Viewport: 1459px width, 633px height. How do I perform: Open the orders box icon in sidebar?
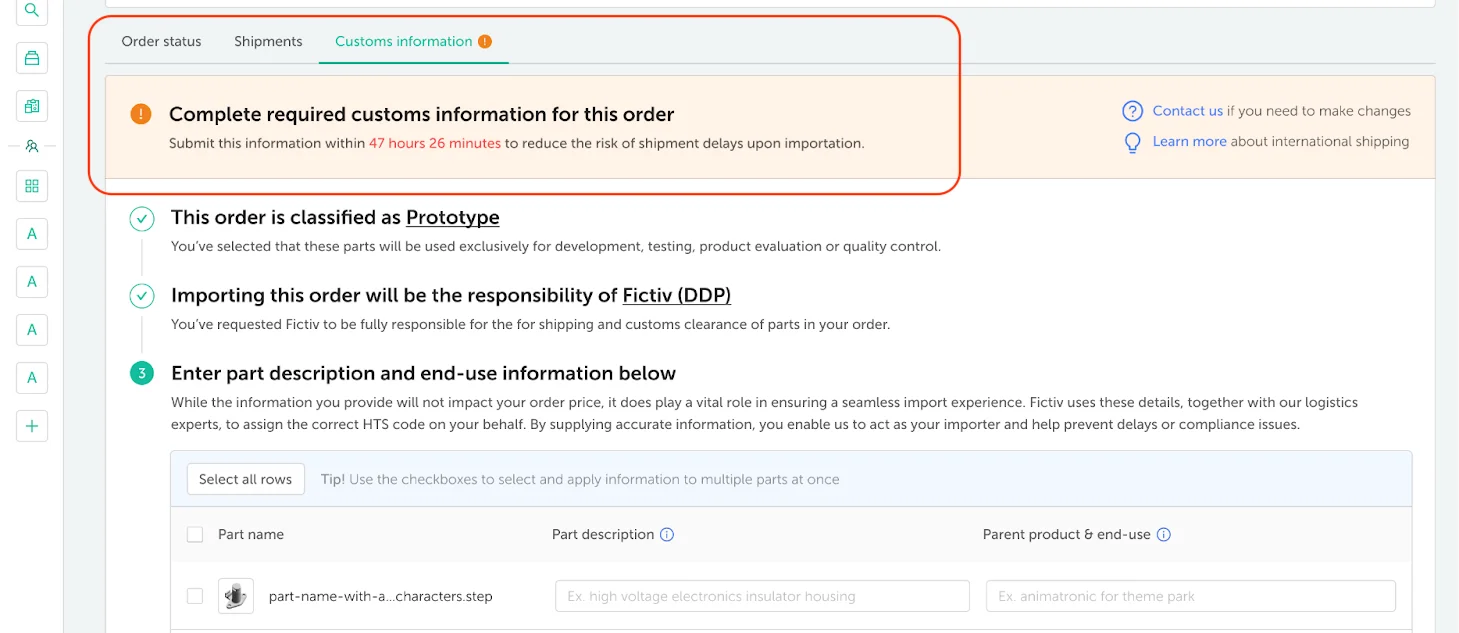click(x=32, y=58)
